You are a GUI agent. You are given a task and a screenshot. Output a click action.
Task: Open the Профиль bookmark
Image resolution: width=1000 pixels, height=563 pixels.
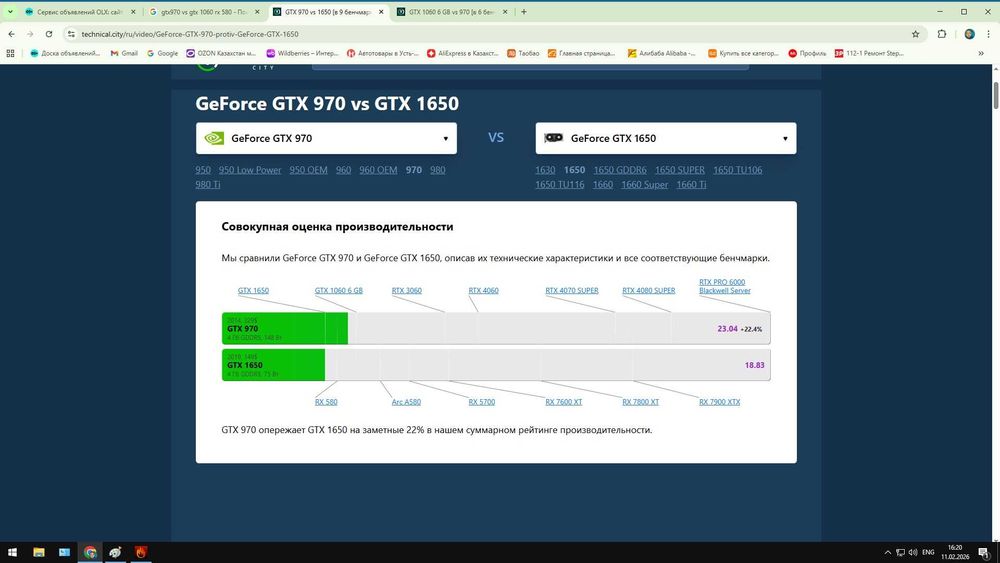coord(807,54)
